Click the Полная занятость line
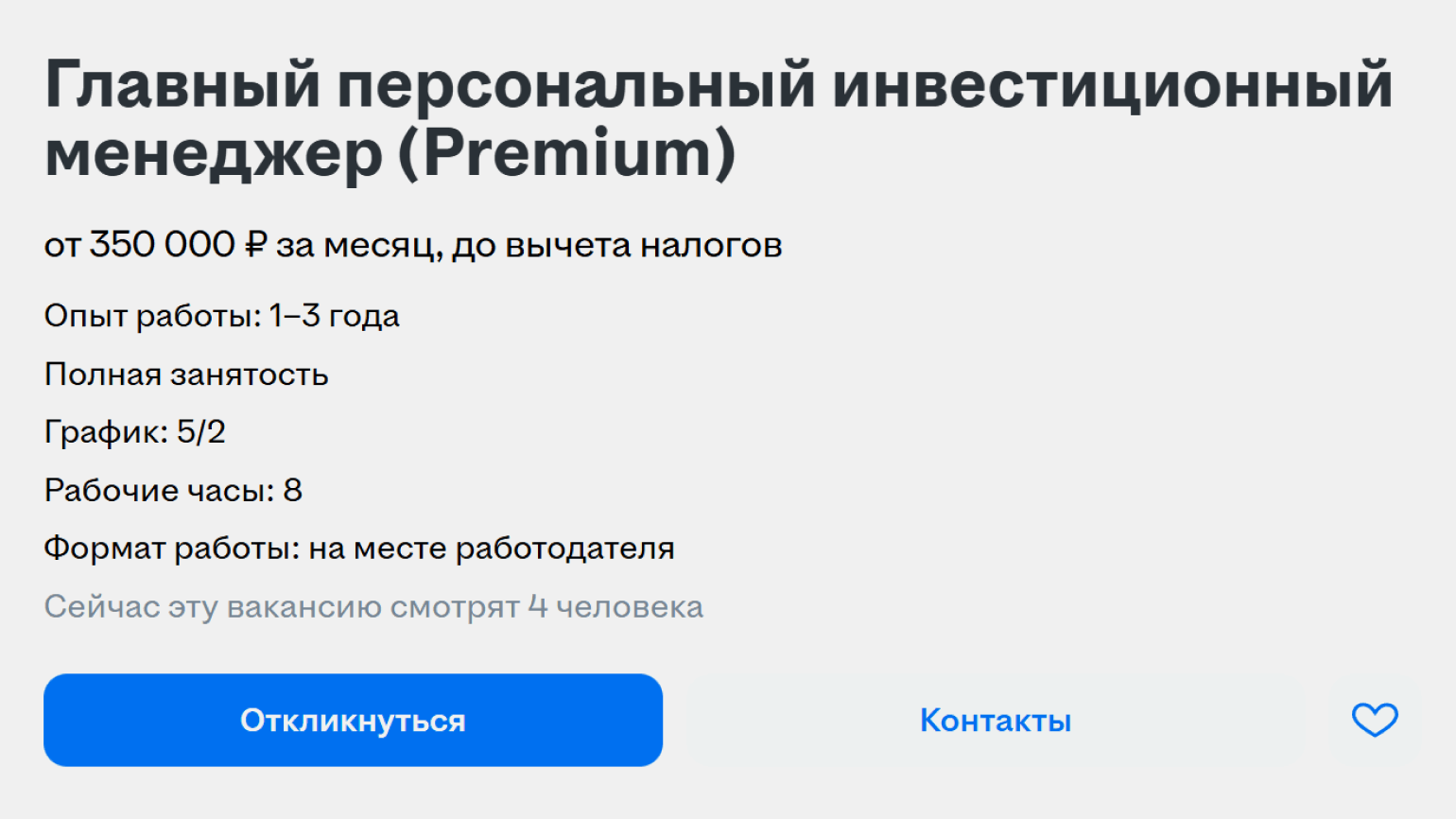The image size is (1456, 819). (x=186, y=375)
